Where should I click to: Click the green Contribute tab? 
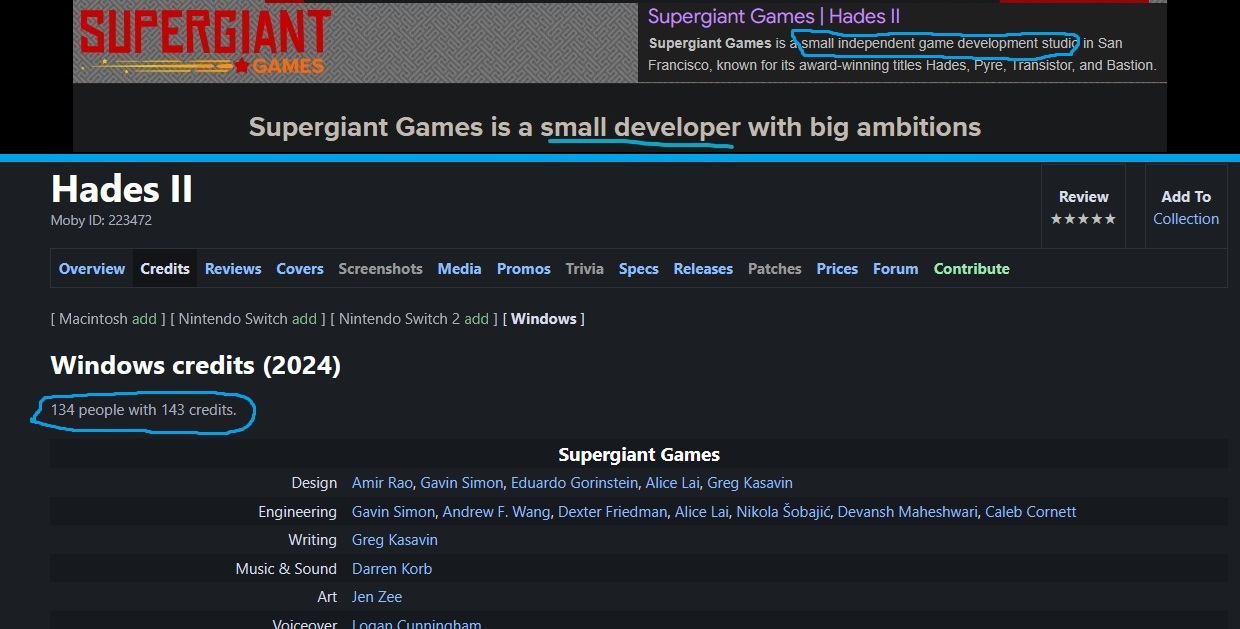pos(971,269)
